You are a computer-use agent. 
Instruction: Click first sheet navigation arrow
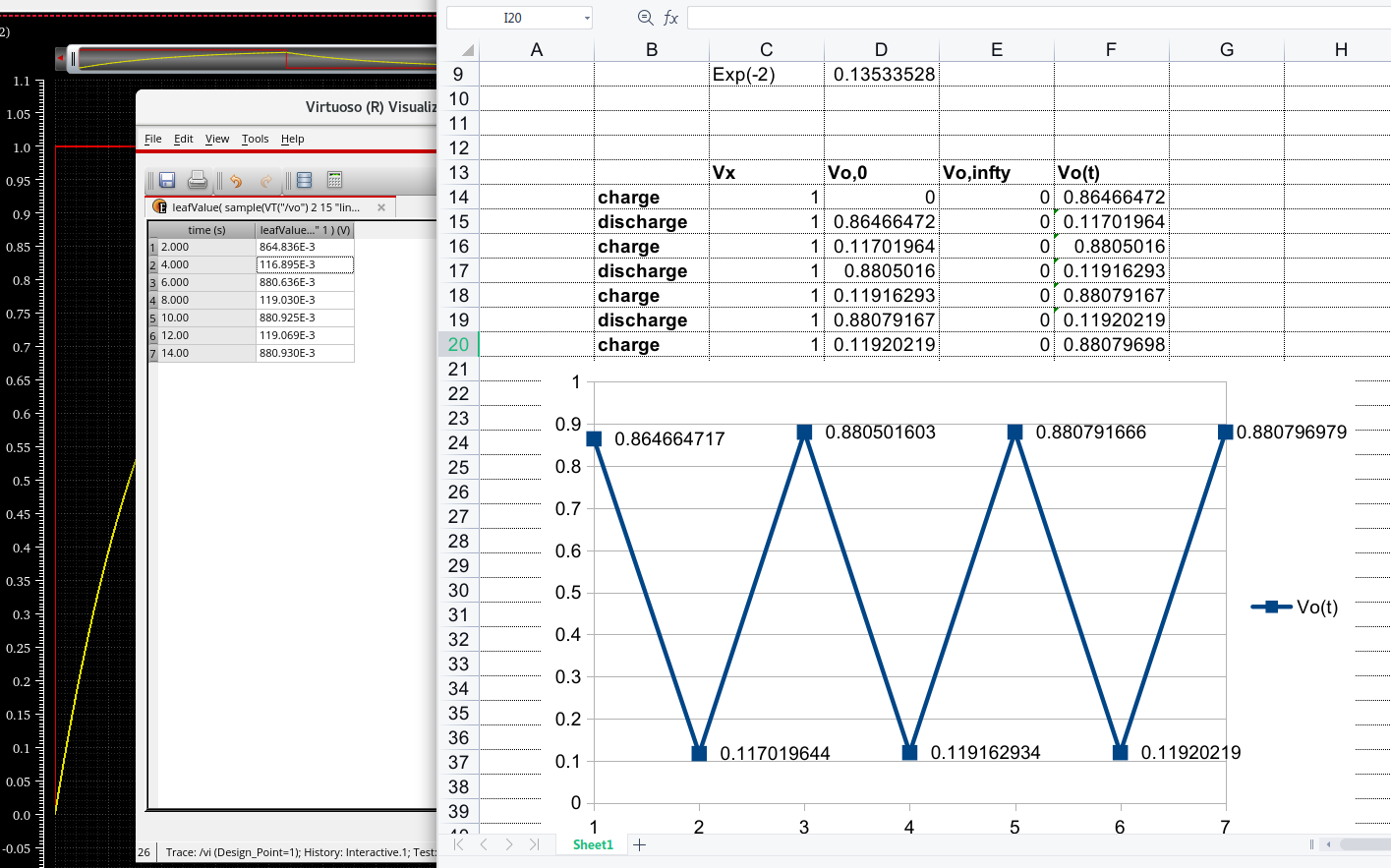tap(458, 844)
